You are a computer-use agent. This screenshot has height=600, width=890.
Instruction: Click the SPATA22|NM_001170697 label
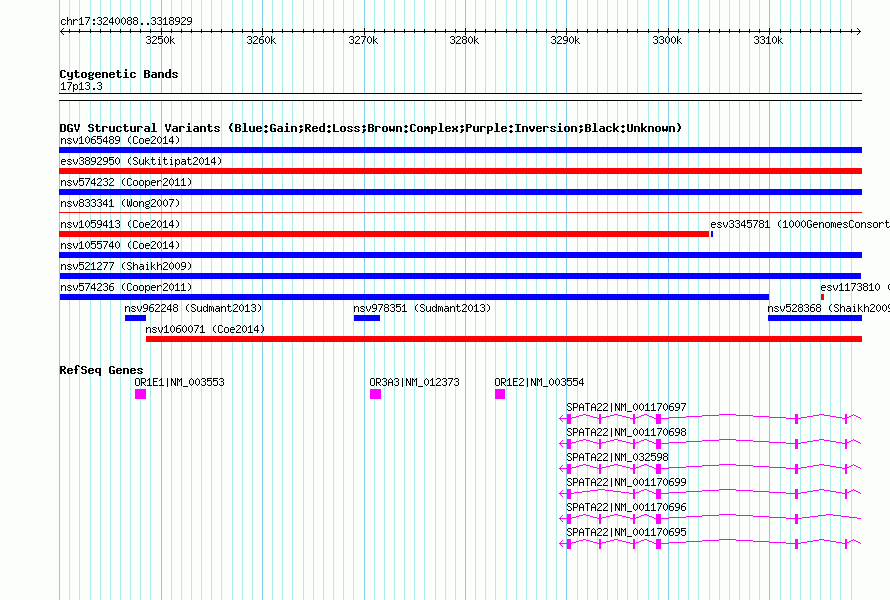(x=626, y=408)
